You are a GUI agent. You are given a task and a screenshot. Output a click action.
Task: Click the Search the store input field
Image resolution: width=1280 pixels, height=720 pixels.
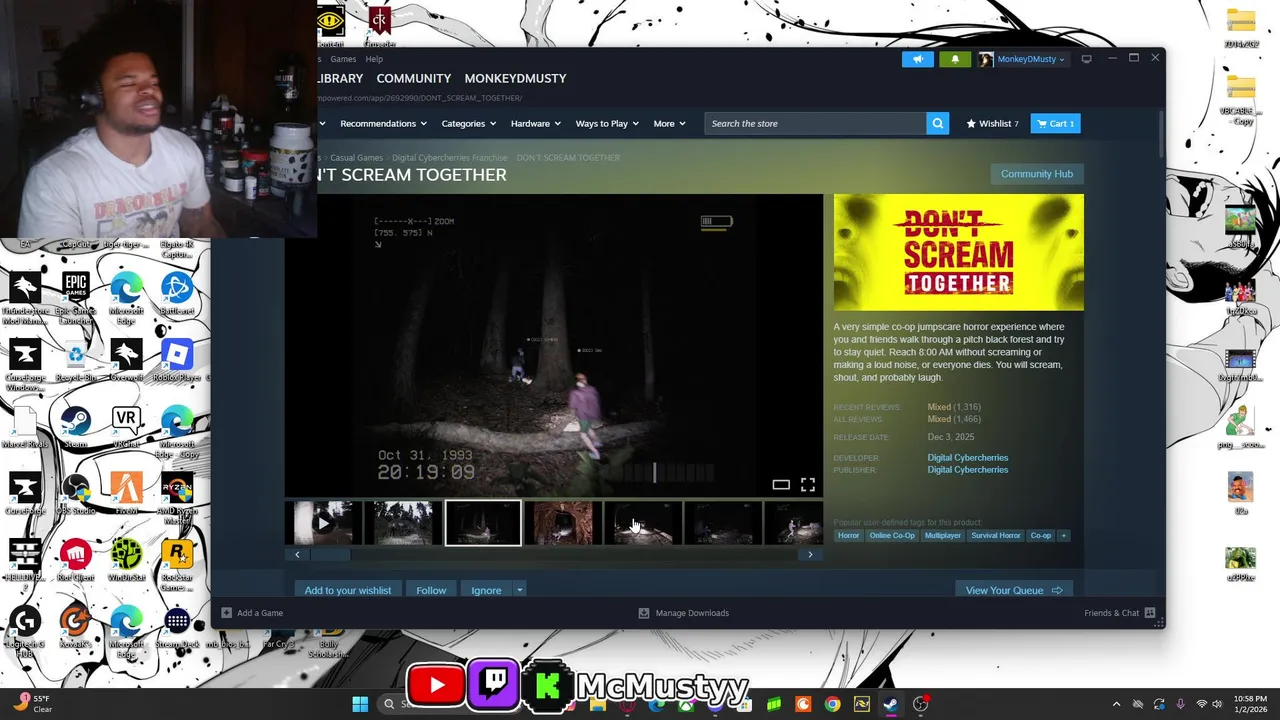pyautogui.click(x=815, y=123)
